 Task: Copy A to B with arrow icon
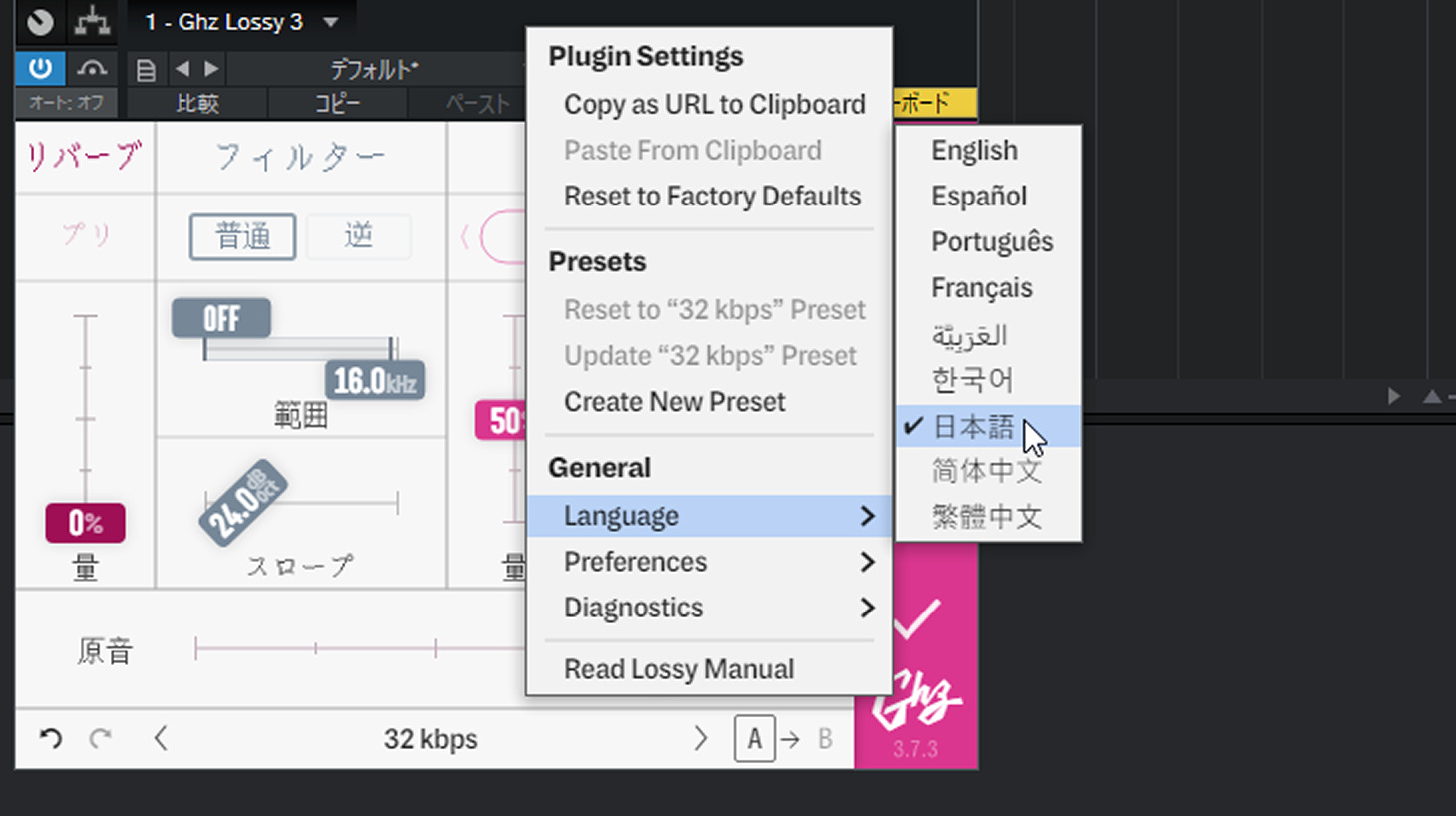(x=790, y=739)
